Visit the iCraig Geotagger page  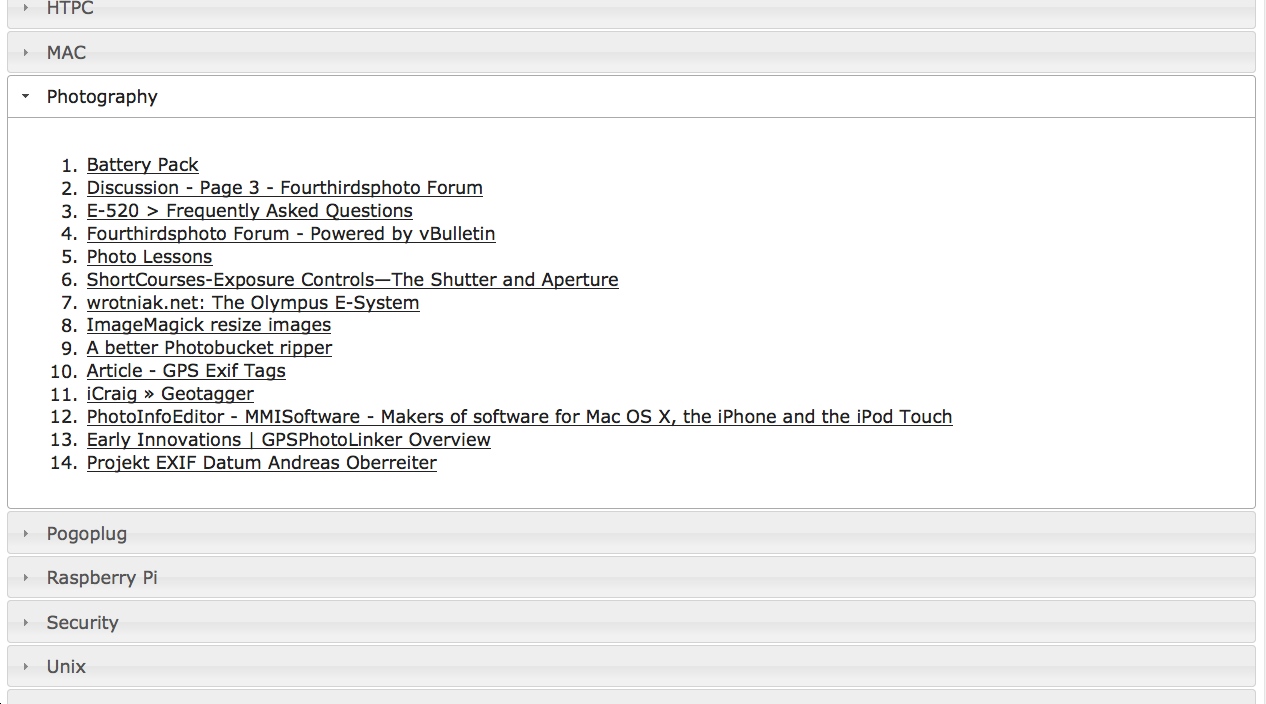[x=170, y=393]
